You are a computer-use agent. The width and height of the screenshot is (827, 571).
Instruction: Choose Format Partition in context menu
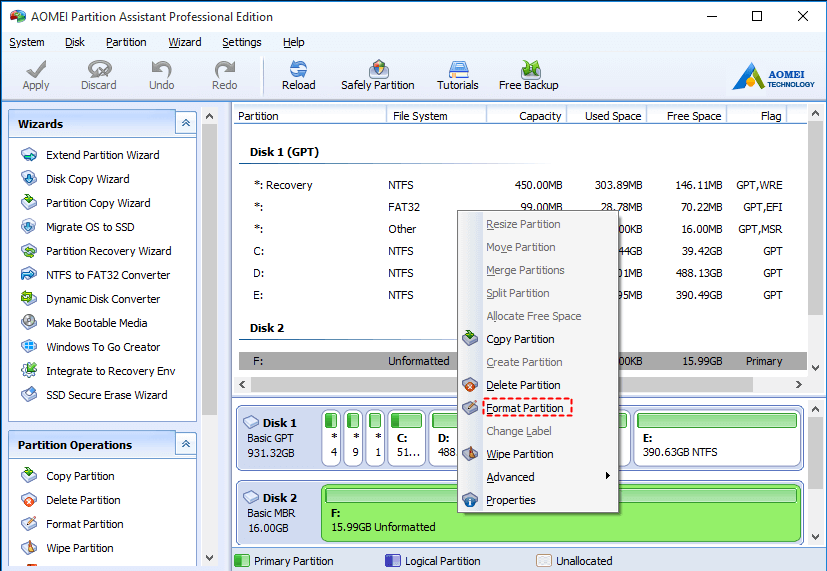tap(525, 408)
